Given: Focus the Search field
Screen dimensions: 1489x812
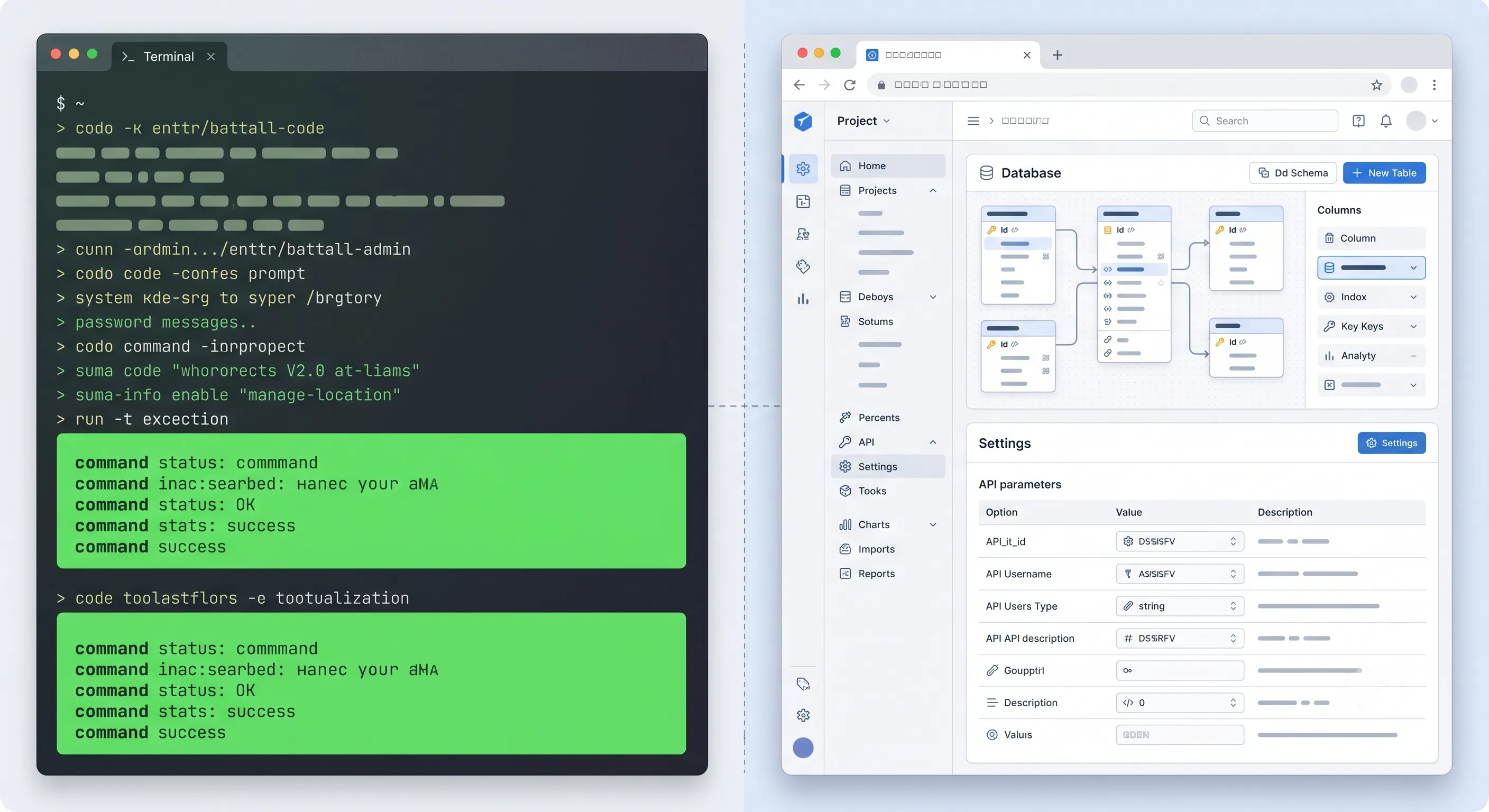Looking at the screenshot, I should point(1265,121).
